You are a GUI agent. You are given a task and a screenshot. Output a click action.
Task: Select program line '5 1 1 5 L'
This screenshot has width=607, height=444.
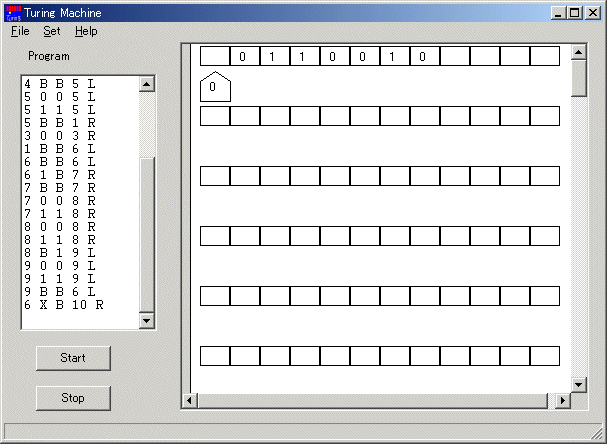(60, 110)
